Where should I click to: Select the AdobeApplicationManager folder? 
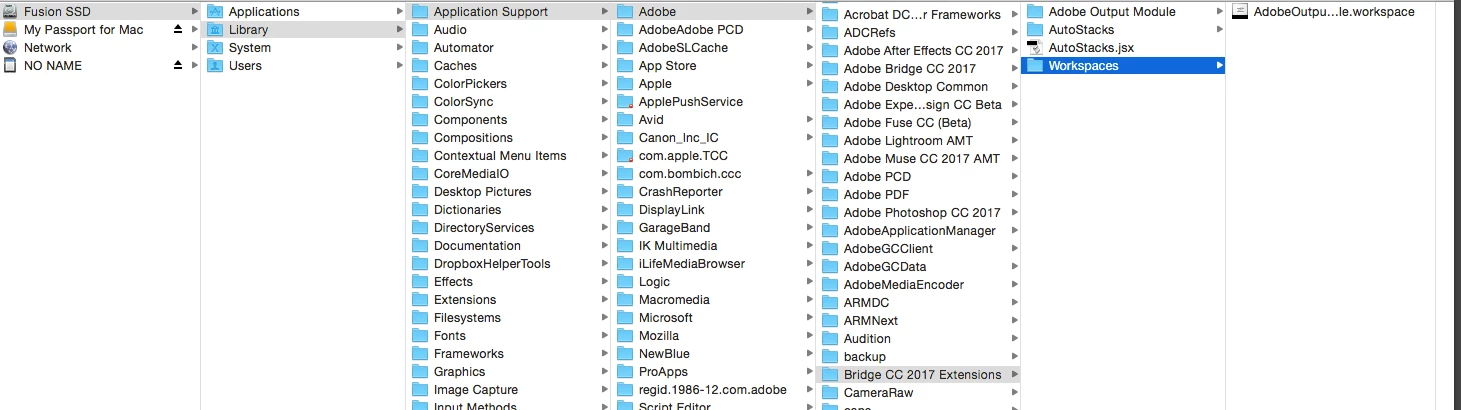tap(919, 231)
